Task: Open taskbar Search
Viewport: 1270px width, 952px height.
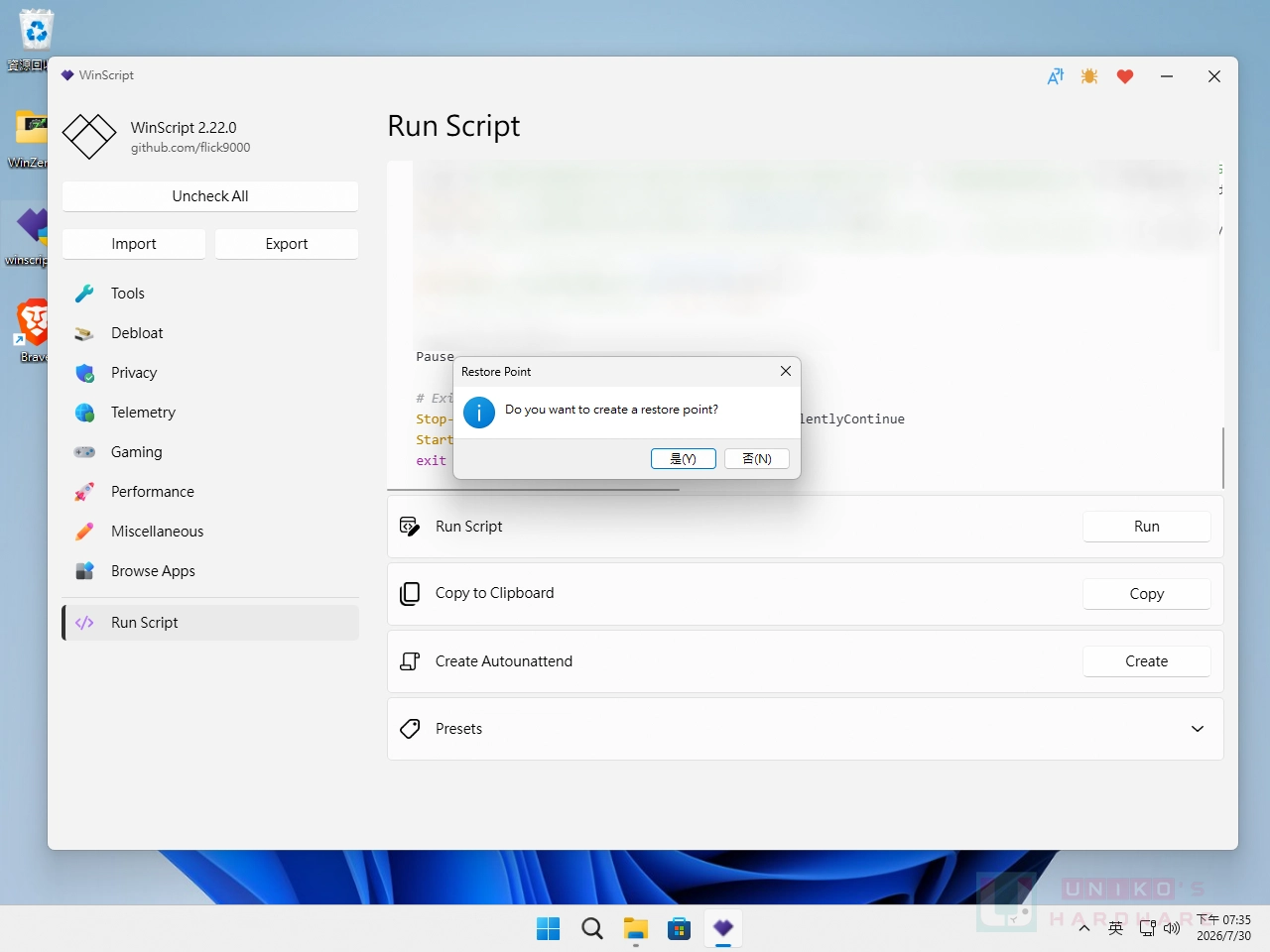Action: coord(592,928)
